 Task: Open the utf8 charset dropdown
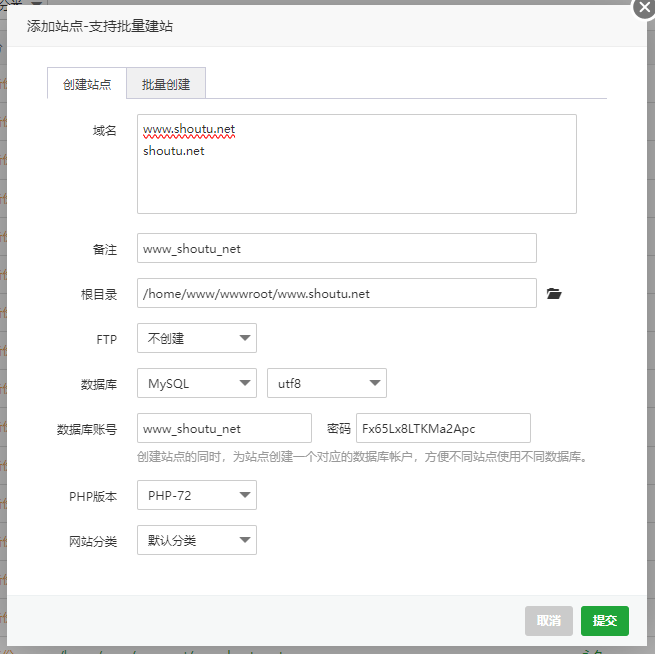pyautogui.click(x=327, y=383)
